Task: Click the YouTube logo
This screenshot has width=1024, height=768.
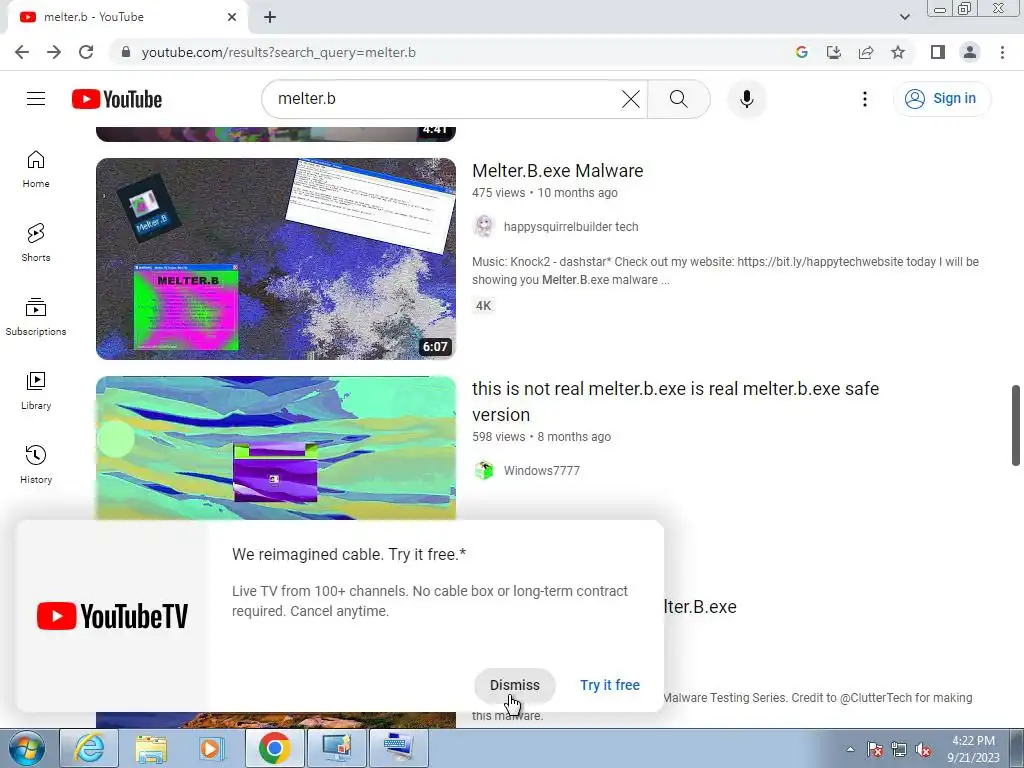Action: [x=117, y=99]
